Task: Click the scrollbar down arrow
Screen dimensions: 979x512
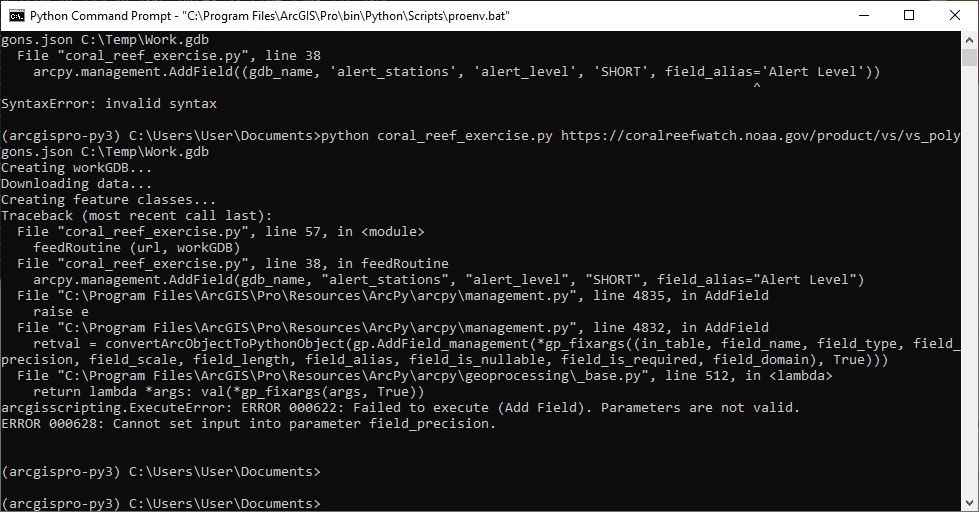Action: 969,503
